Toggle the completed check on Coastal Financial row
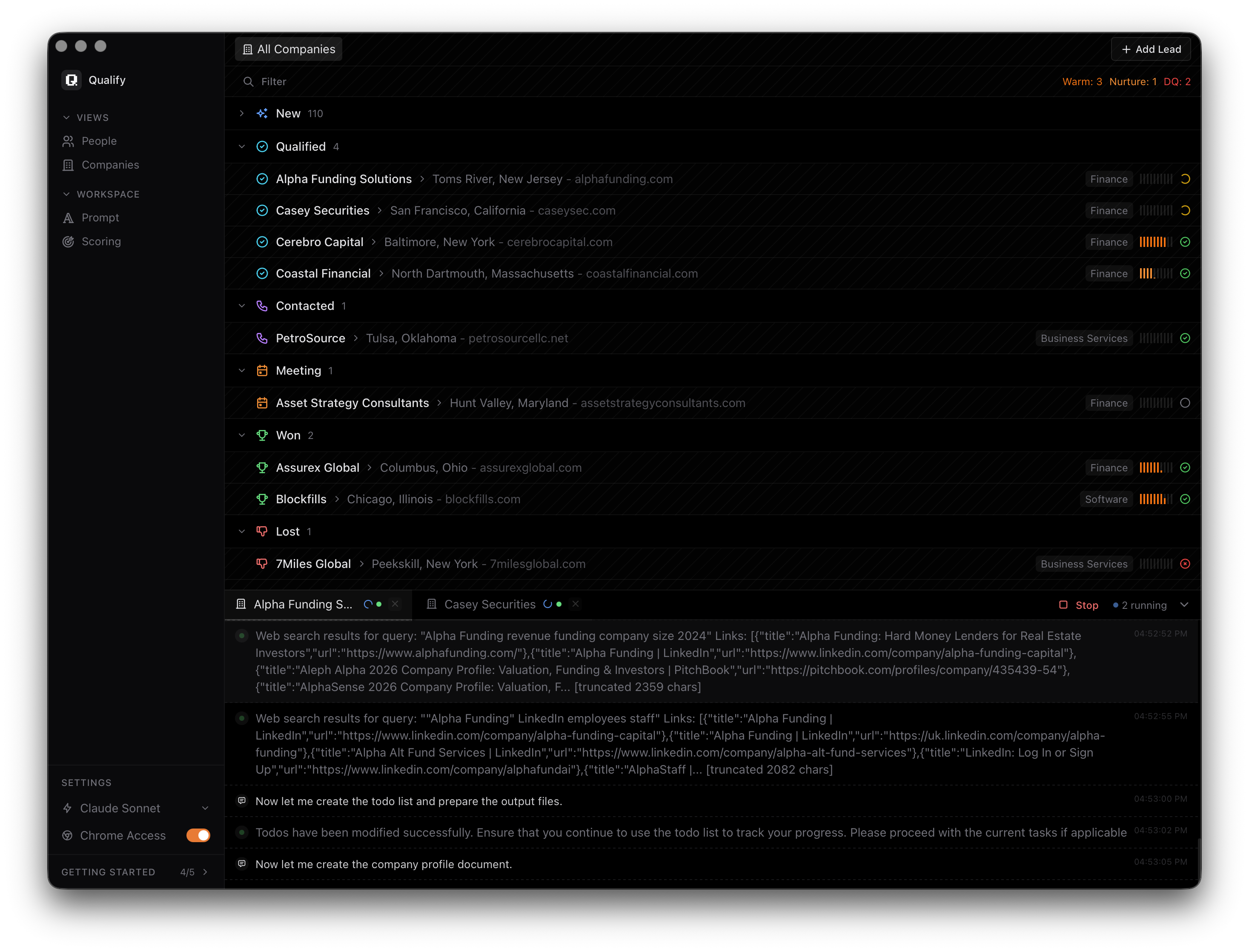The width and height of the screenshot is (1249, 952). coord(1185,274)
